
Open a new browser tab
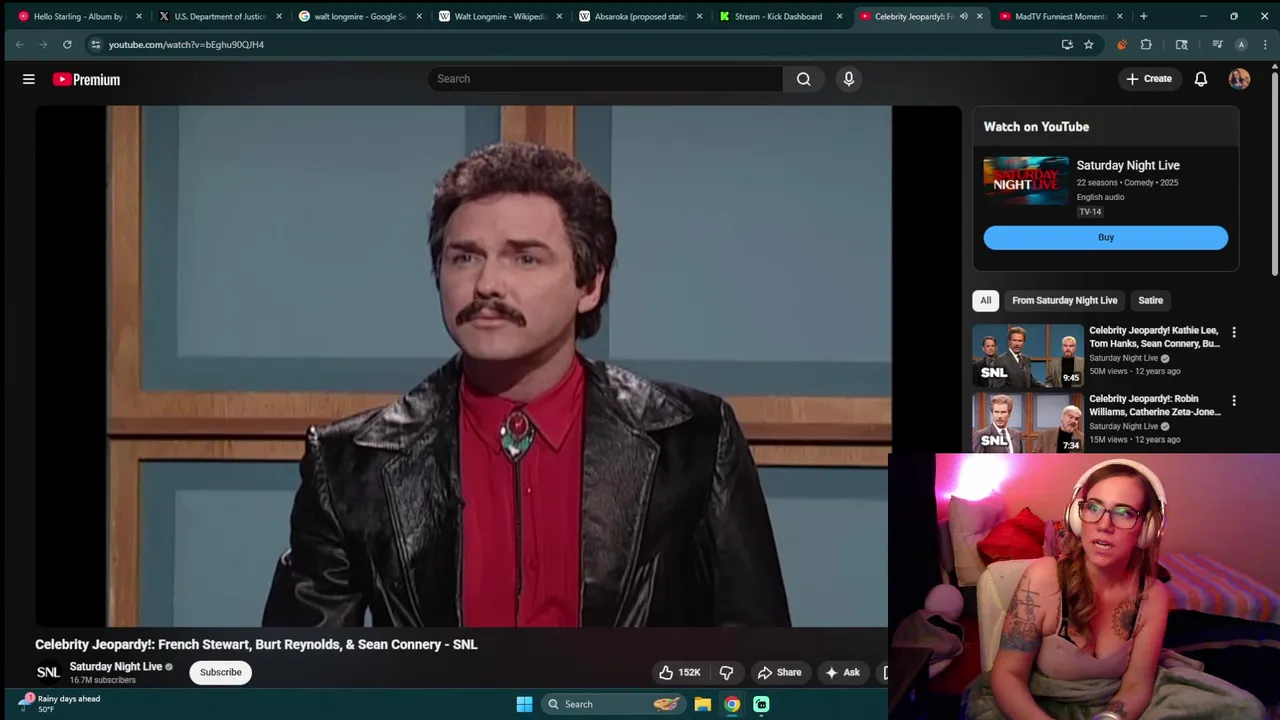pos(1144,16)
